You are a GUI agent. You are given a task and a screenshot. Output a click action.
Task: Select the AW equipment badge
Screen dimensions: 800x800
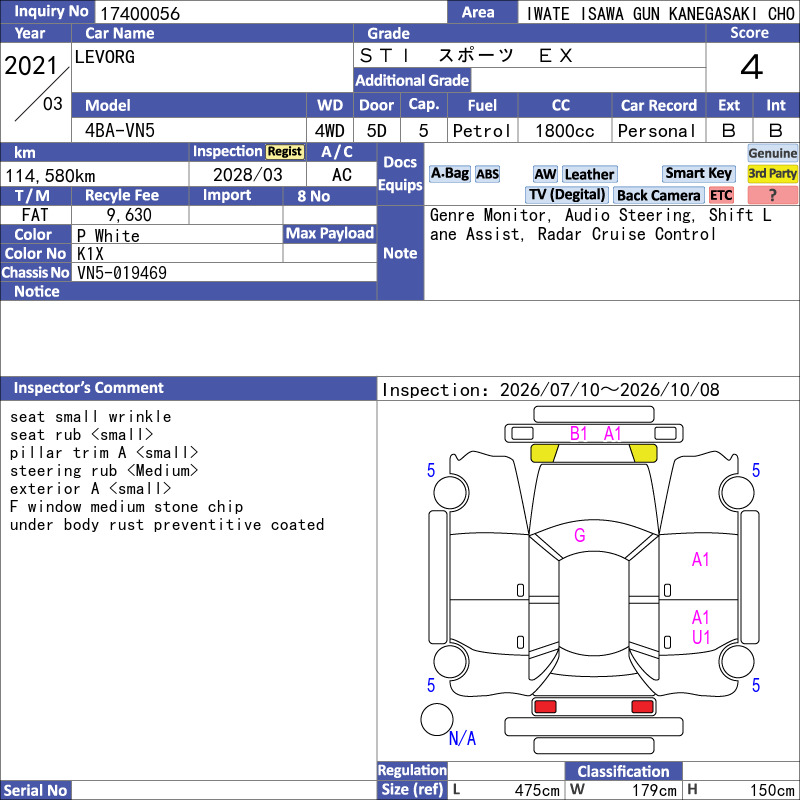[545, 174]
